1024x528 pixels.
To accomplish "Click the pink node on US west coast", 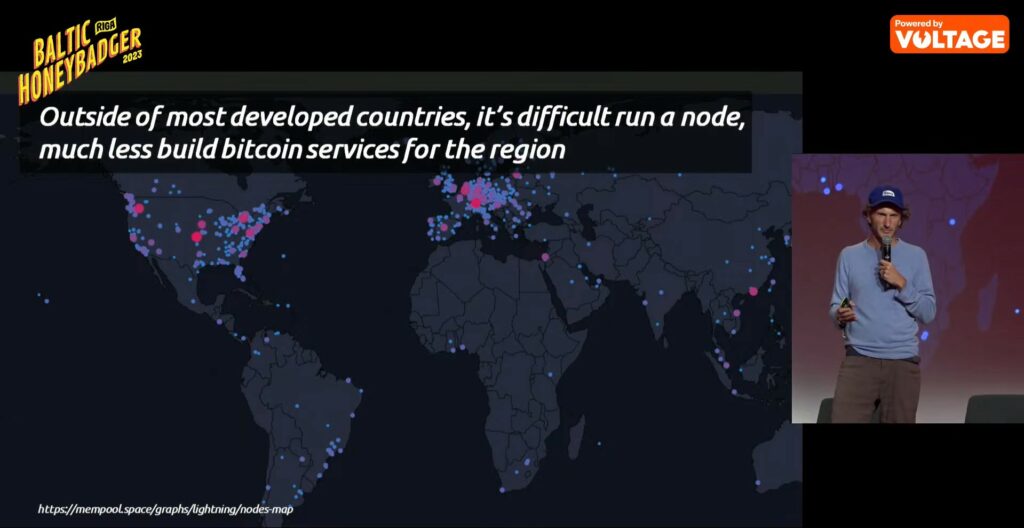I will pyautogui.click(x=137, y=209).
